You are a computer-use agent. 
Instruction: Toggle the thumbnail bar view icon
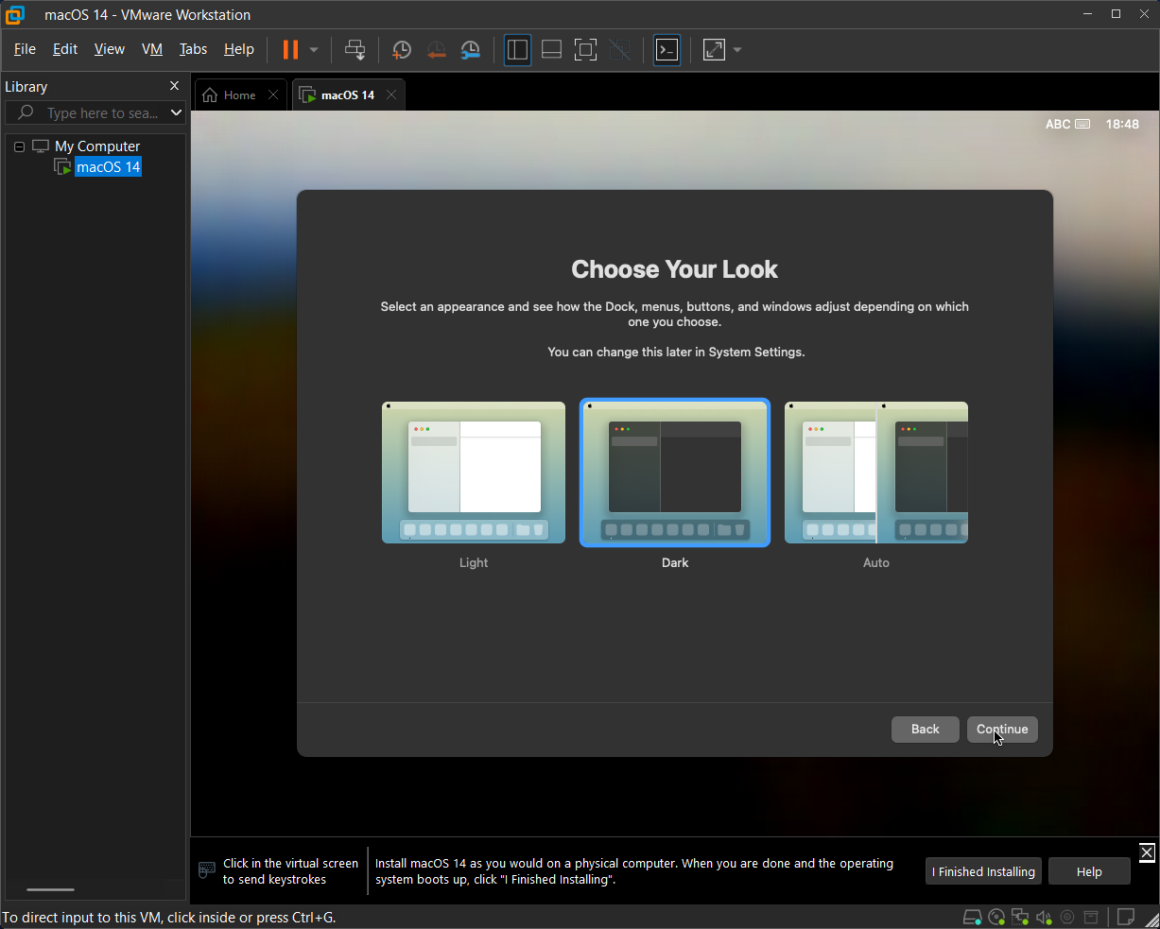click(x=551, y=50)
